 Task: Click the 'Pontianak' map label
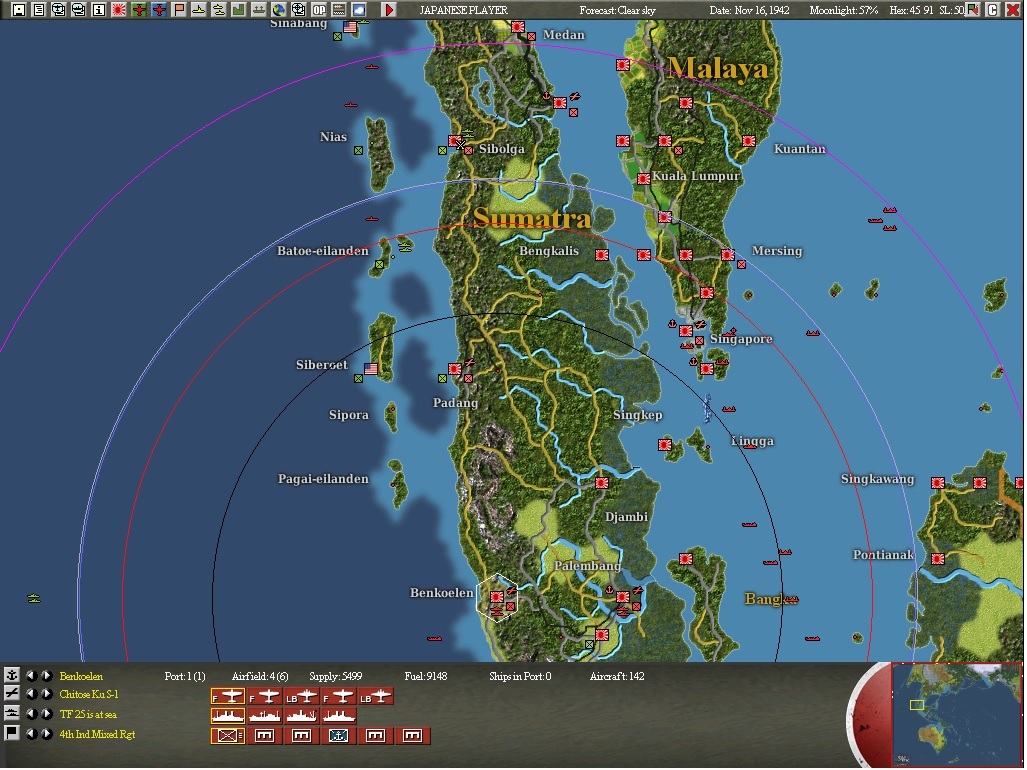tap(883, 555)
